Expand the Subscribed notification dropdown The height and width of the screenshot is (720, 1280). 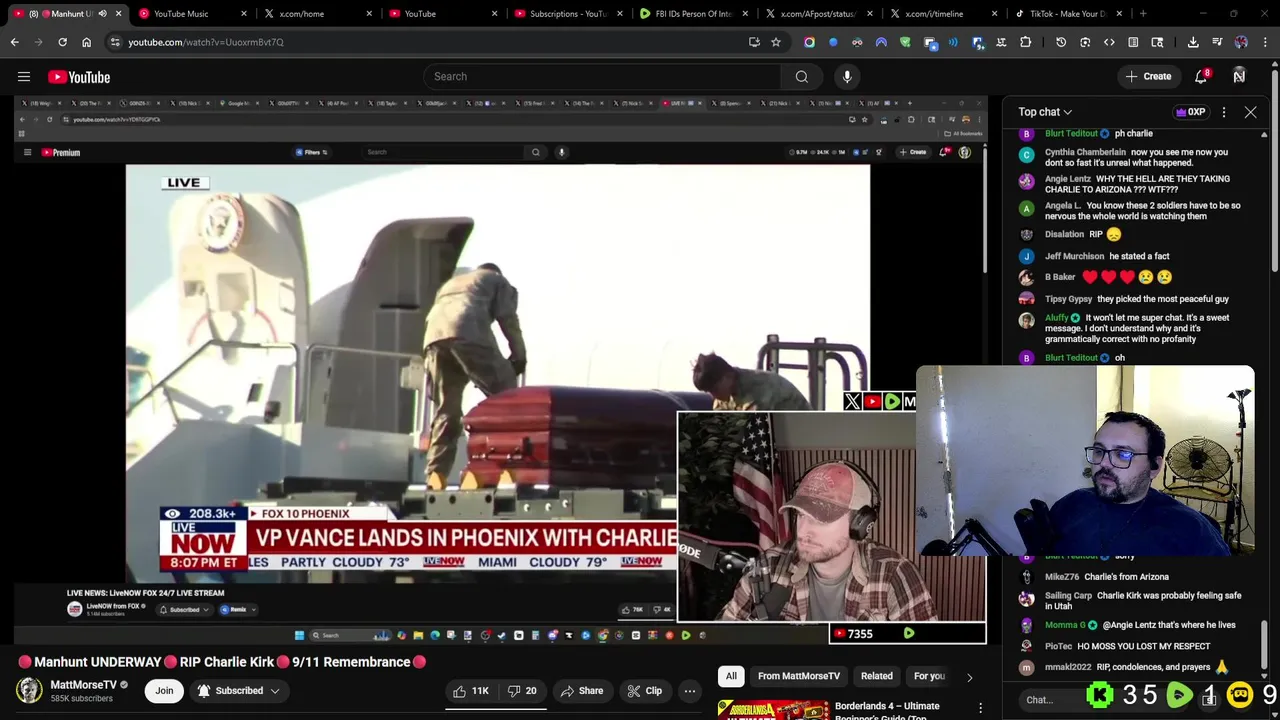click(x=239, y=691)
